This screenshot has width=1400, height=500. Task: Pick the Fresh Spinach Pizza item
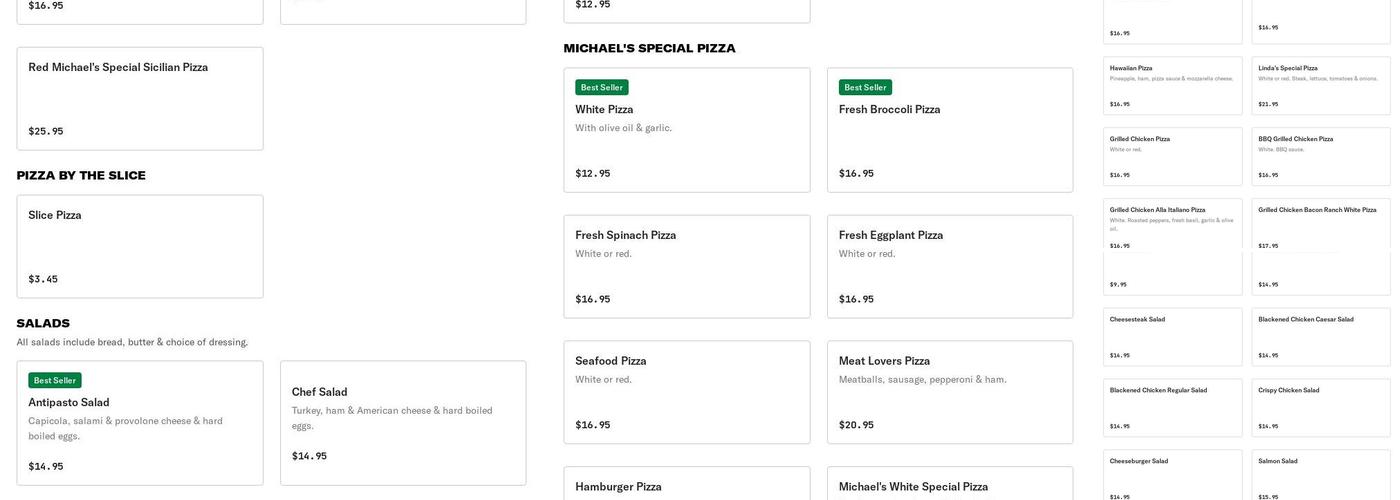(x=687, y=266)
